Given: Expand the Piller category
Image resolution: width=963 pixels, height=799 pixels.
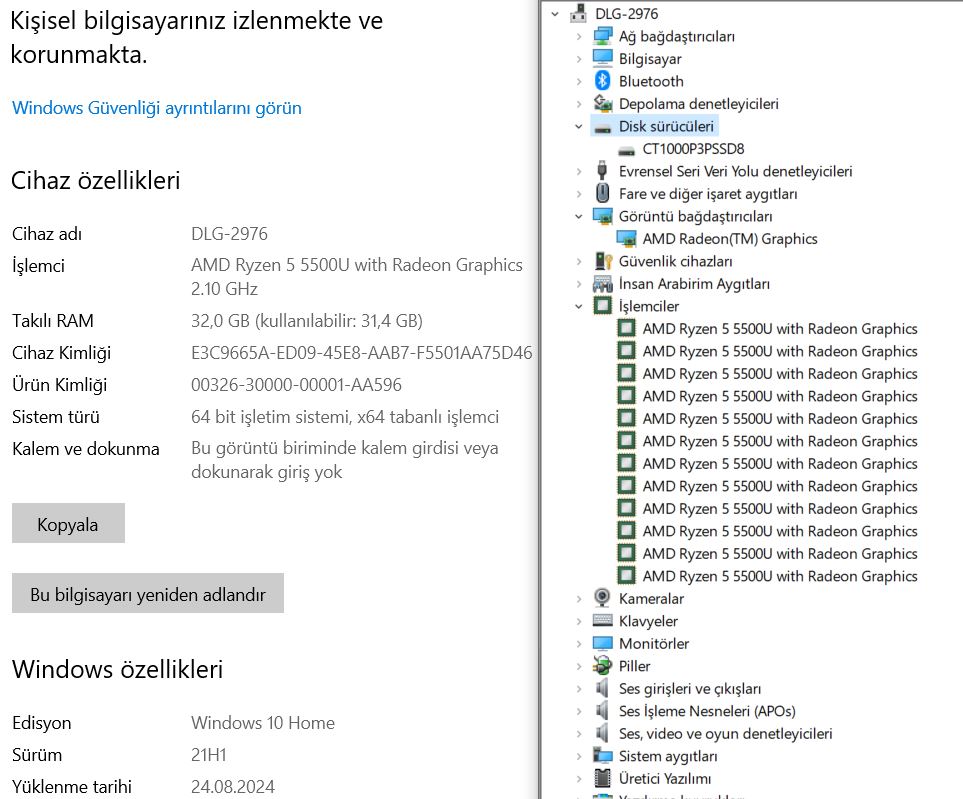Looking at the screenshot, I should (x=579, y=666).
